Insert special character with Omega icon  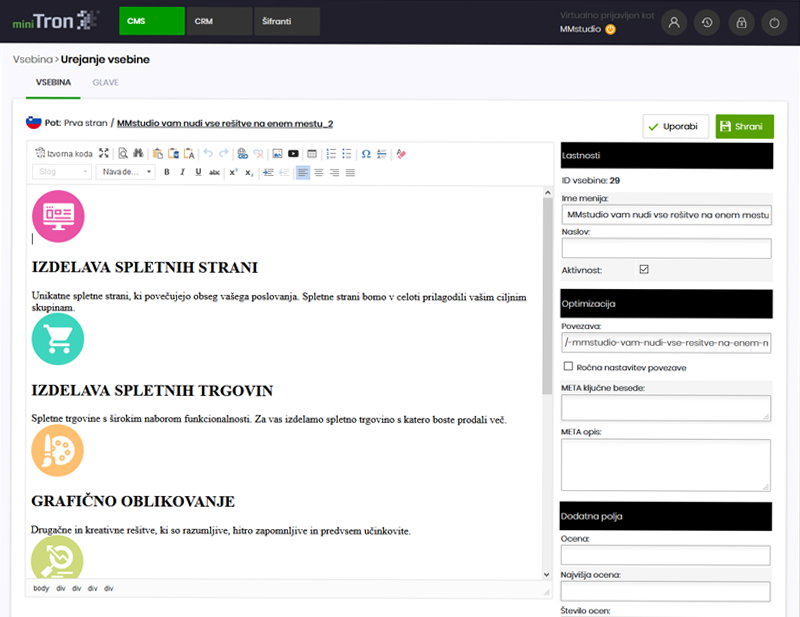tap(366, 153)
